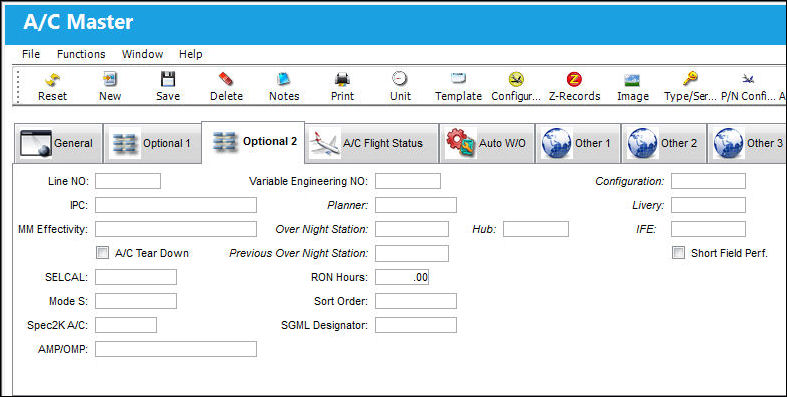Switch to the Other 3 tab
This screenshot has height=397, width=787.
(748, 144)
